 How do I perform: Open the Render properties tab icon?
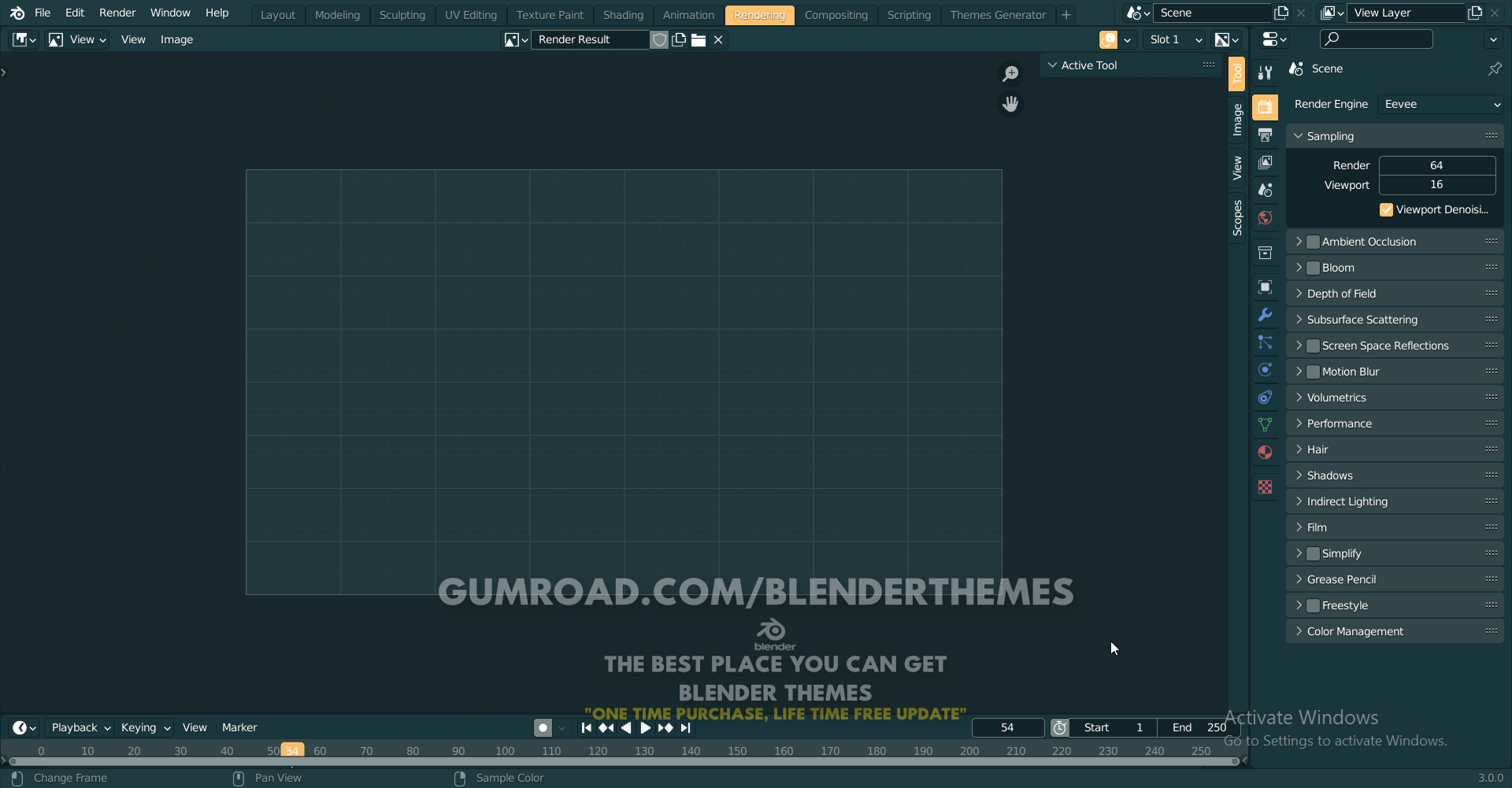click(1265, 107)
